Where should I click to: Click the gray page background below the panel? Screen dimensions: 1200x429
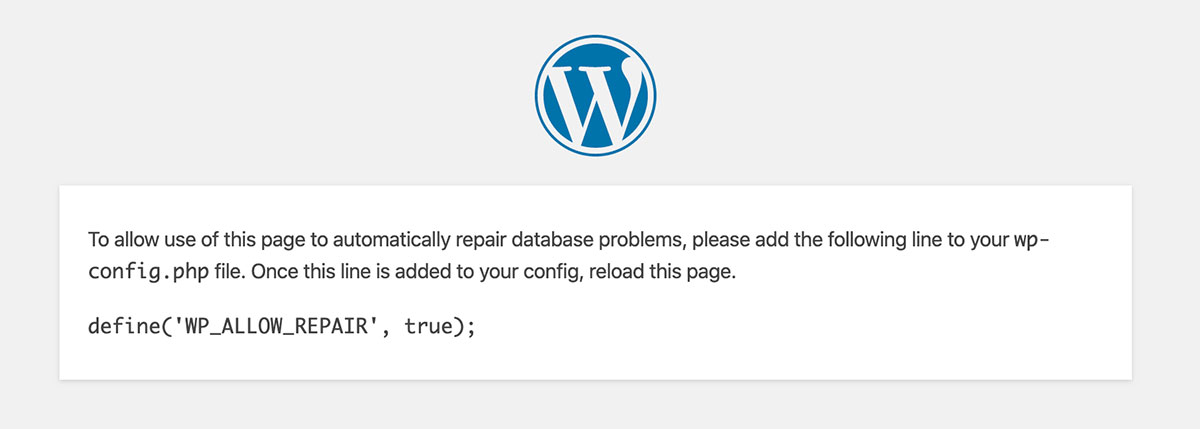tap(600, 405)
